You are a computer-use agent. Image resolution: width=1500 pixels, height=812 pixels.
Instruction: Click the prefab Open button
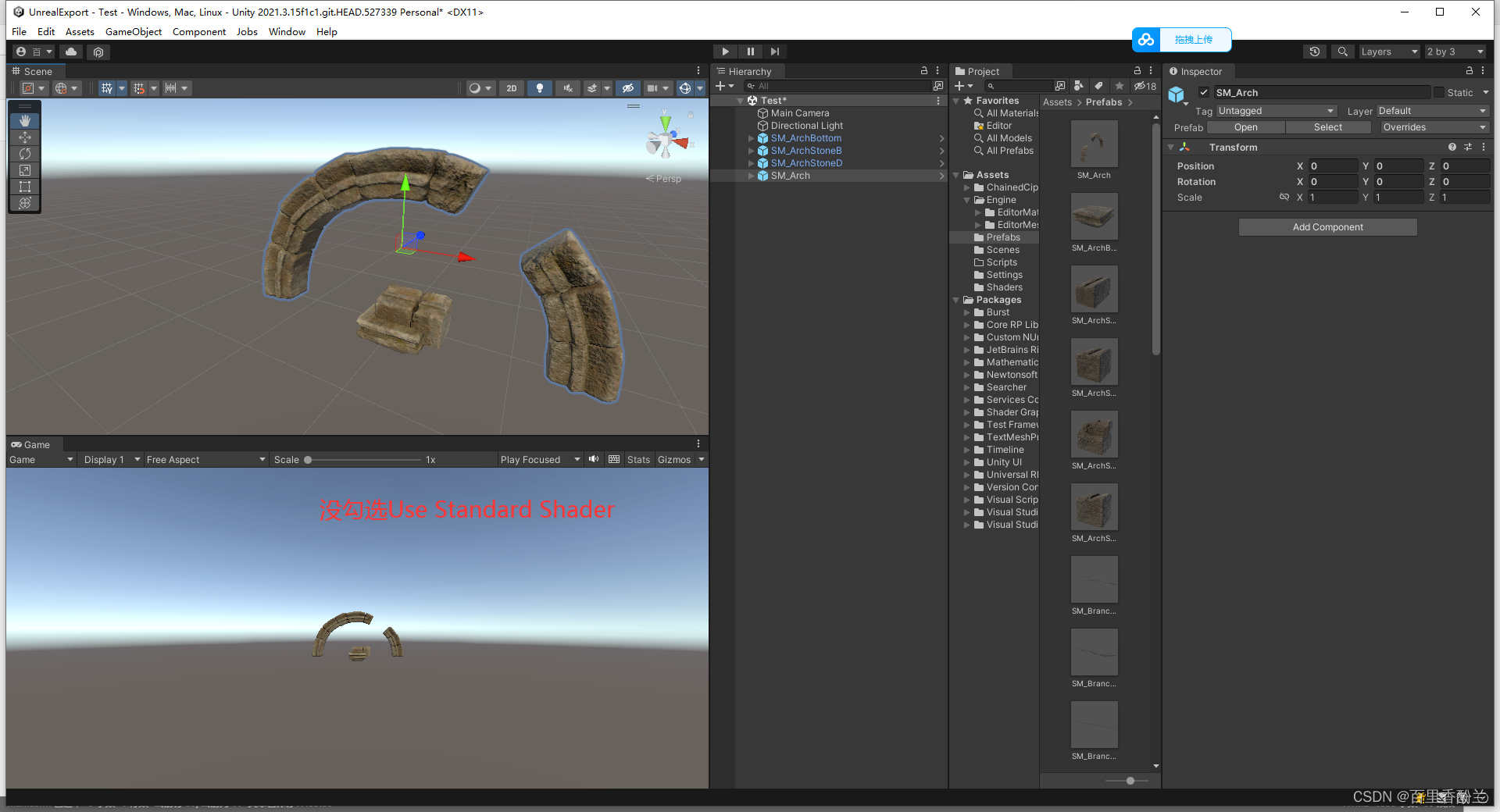[x=1245, y=127]
